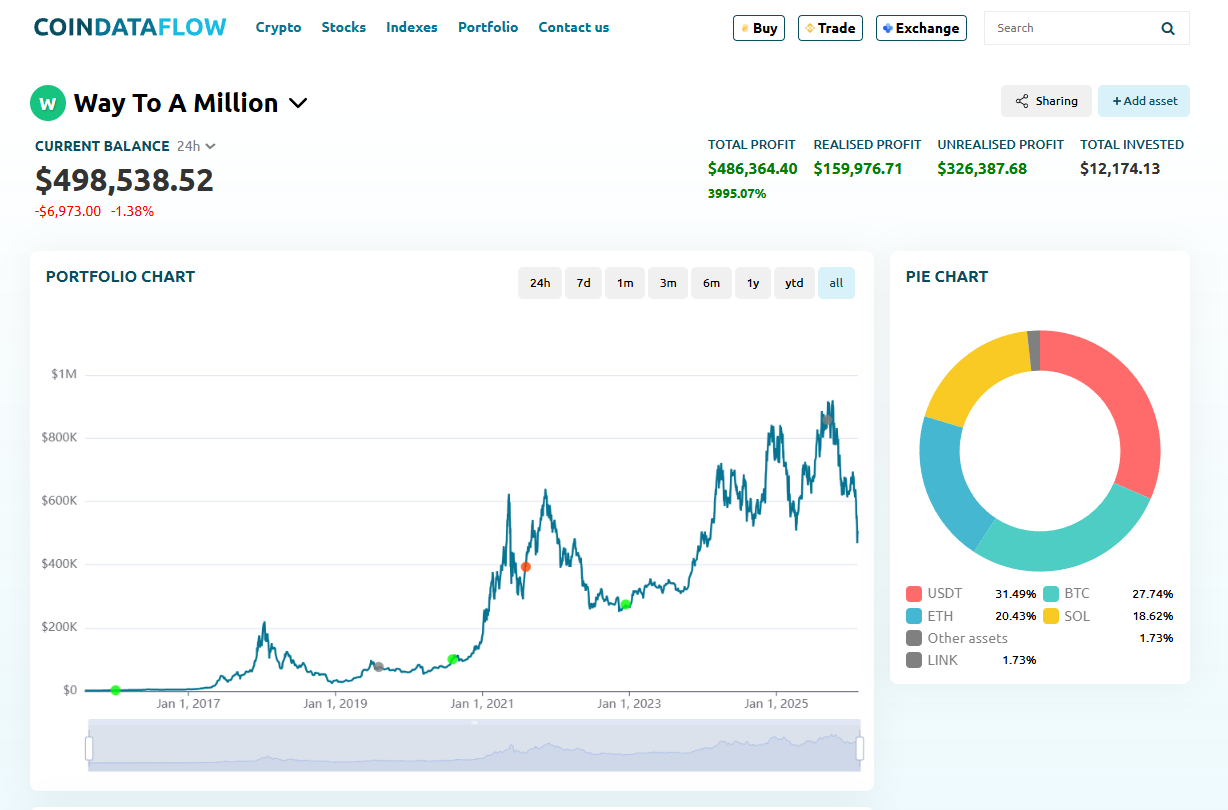This screenshot has width=1228, height=810.
Task: Click the CoinDataFlow logo
Action: (130, 27)
